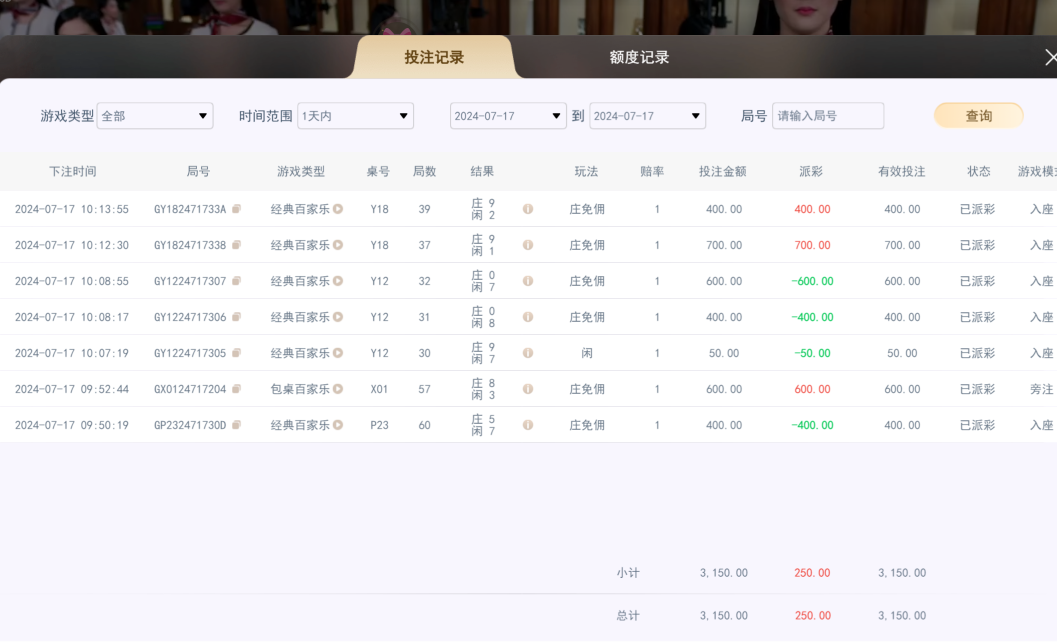Open the end date dropdown after 到
The height and width of the screenshot is (642, 1057).
[x=646, y=115]
